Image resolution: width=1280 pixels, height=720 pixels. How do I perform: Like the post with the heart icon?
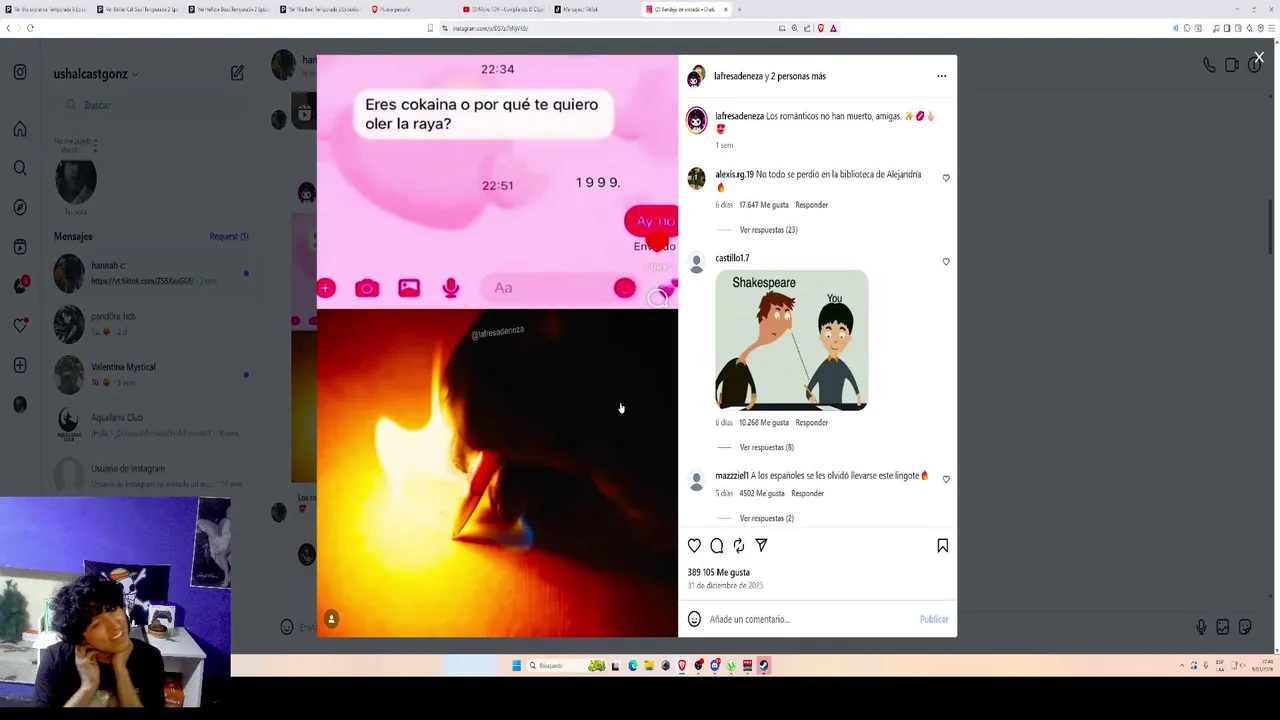click(x=694, y=546)
